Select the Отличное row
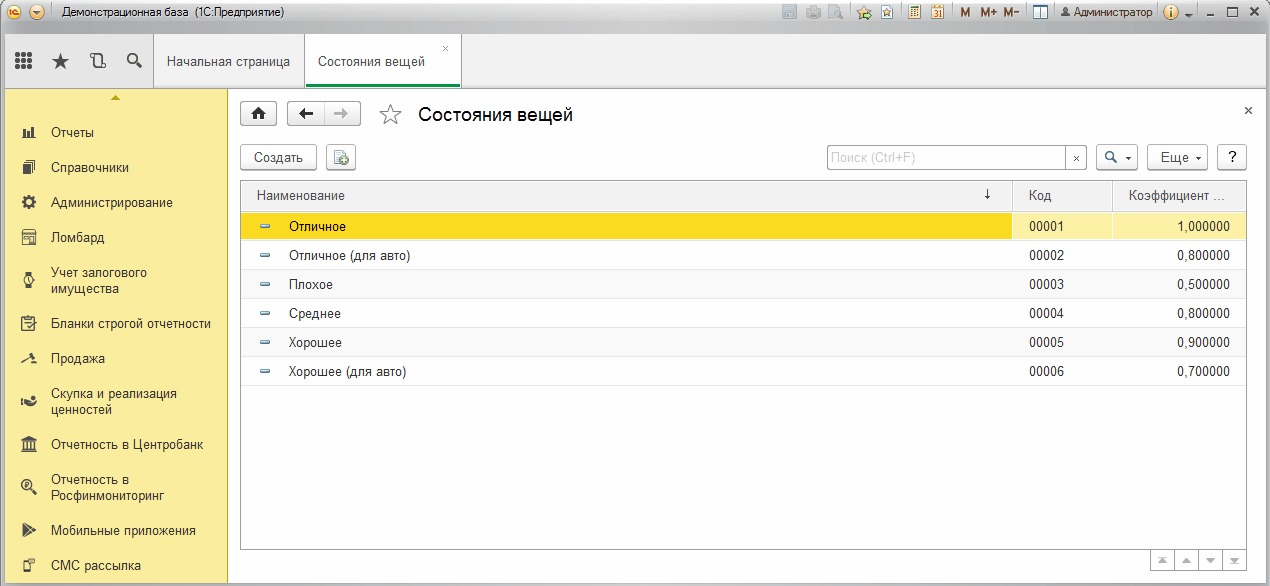Viewport: 1270px width, 586px height. pyautogui.click(x=743, y=226)
